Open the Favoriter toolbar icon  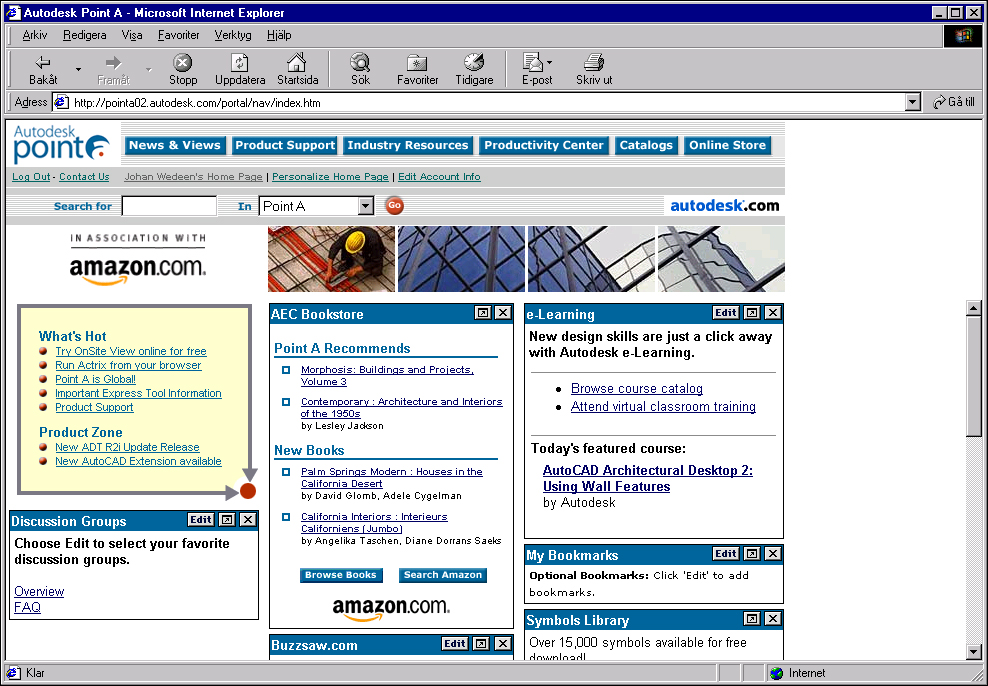(417, 69)
